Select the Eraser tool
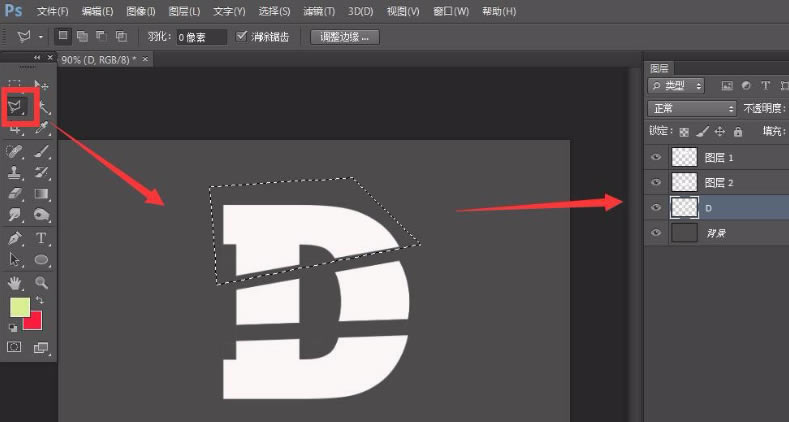Screen dimensions: 789x422 pos(15,194)
